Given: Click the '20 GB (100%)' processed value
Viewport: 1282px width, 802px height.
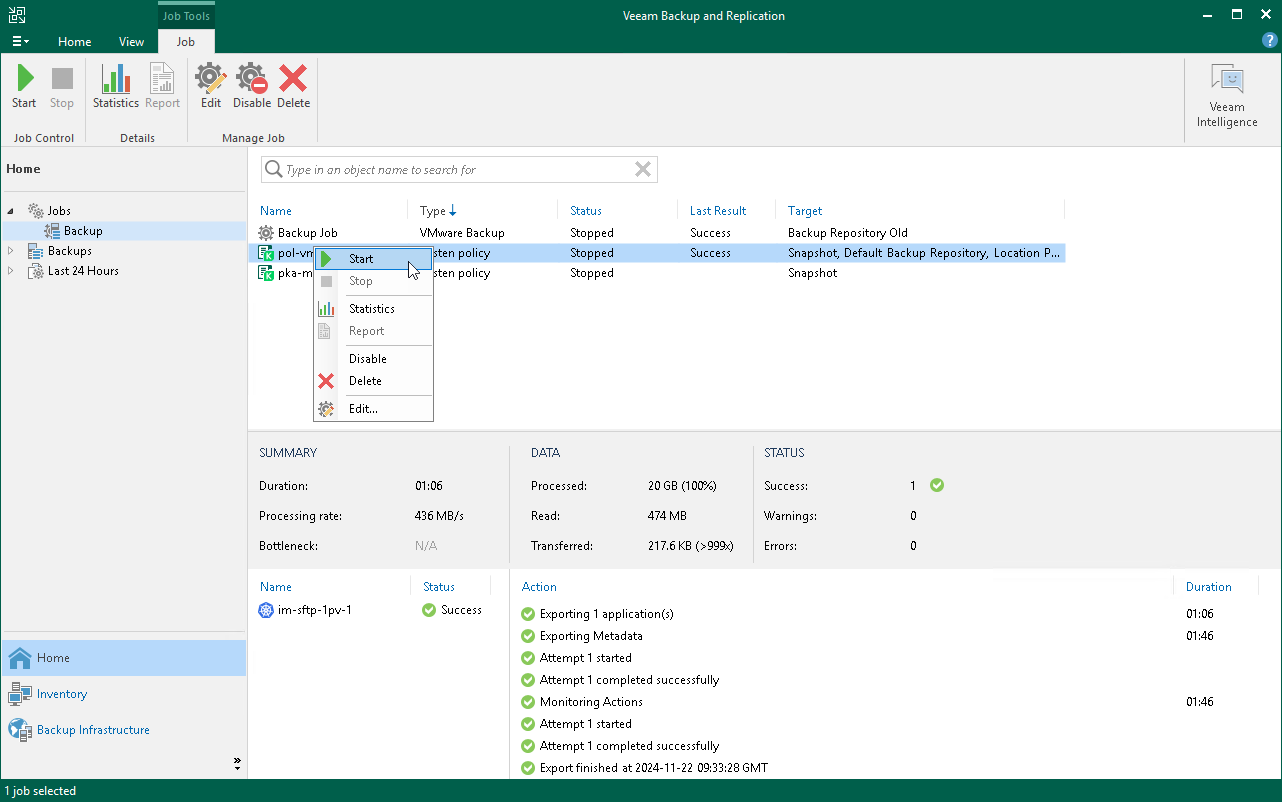Looking at the screenshot, I should tap(682, 486).
